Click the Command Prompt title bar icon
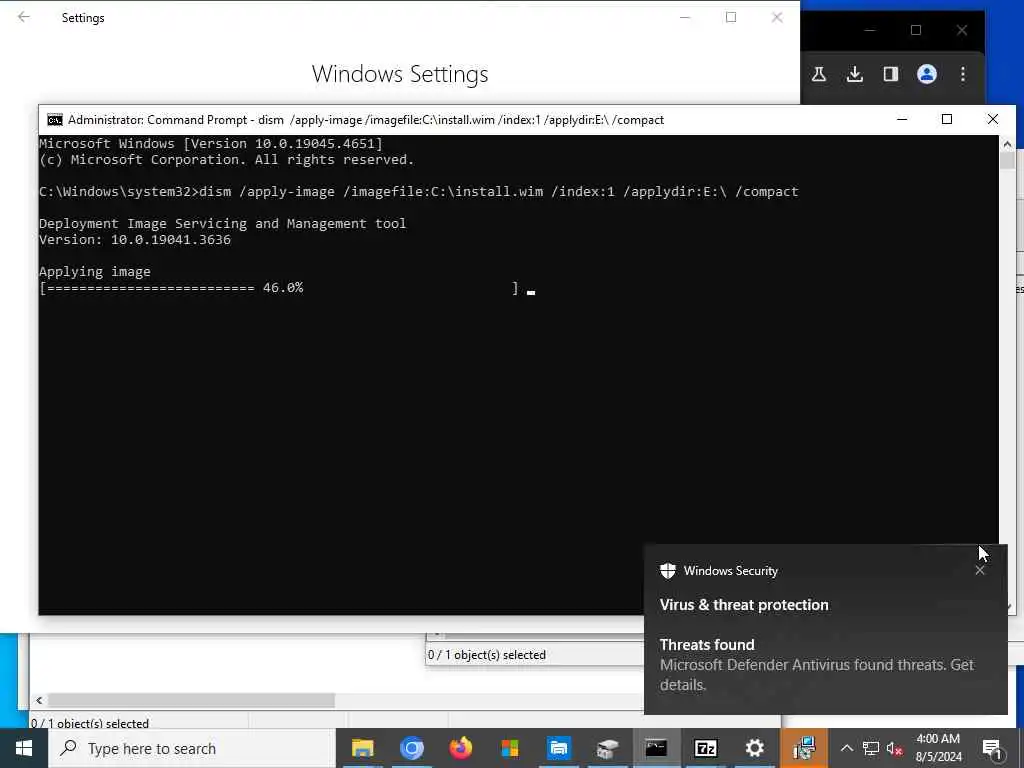This screenshot has width=1024, height=768. coord(55,120)
